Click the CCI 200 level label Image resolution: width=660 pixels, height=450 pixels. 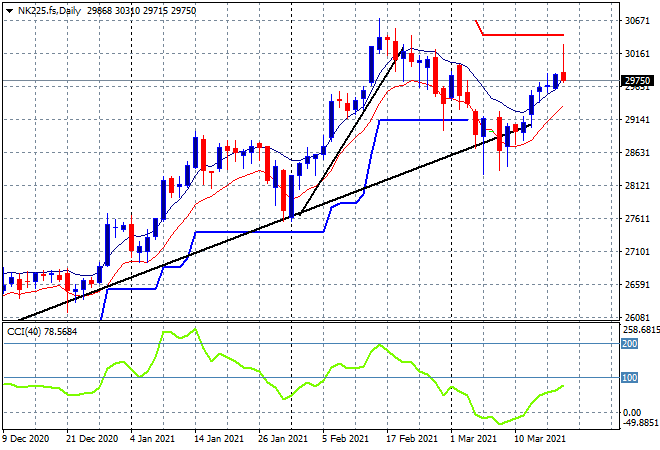630,344
